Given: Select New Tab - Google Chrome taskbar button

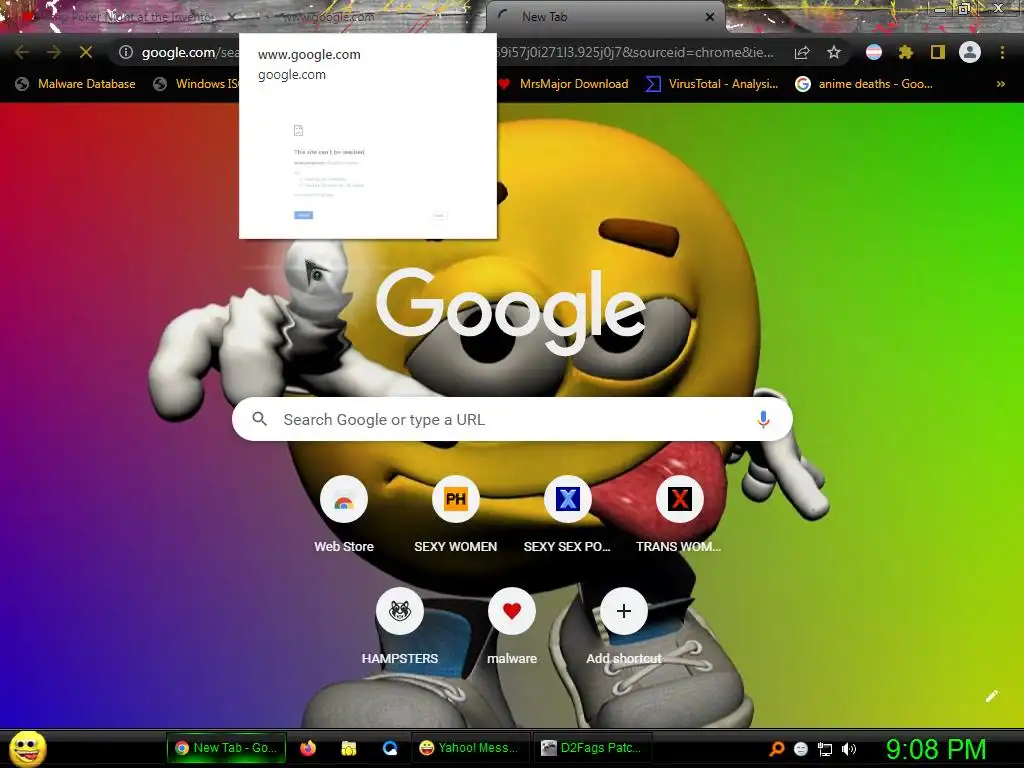Looking at the screenshot, I should tap(226, 748).
